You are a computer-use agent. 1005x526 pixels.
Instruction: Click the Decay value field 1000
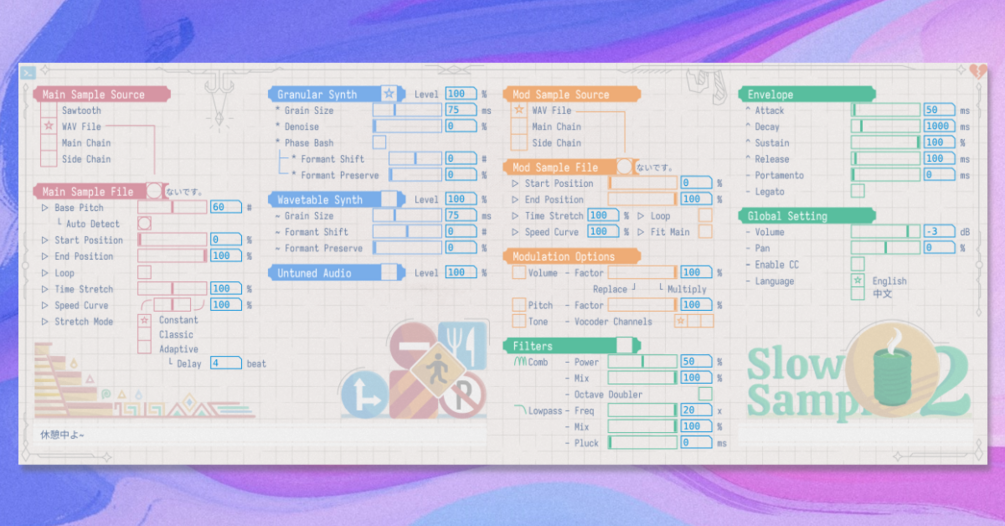tap(940, 126)
